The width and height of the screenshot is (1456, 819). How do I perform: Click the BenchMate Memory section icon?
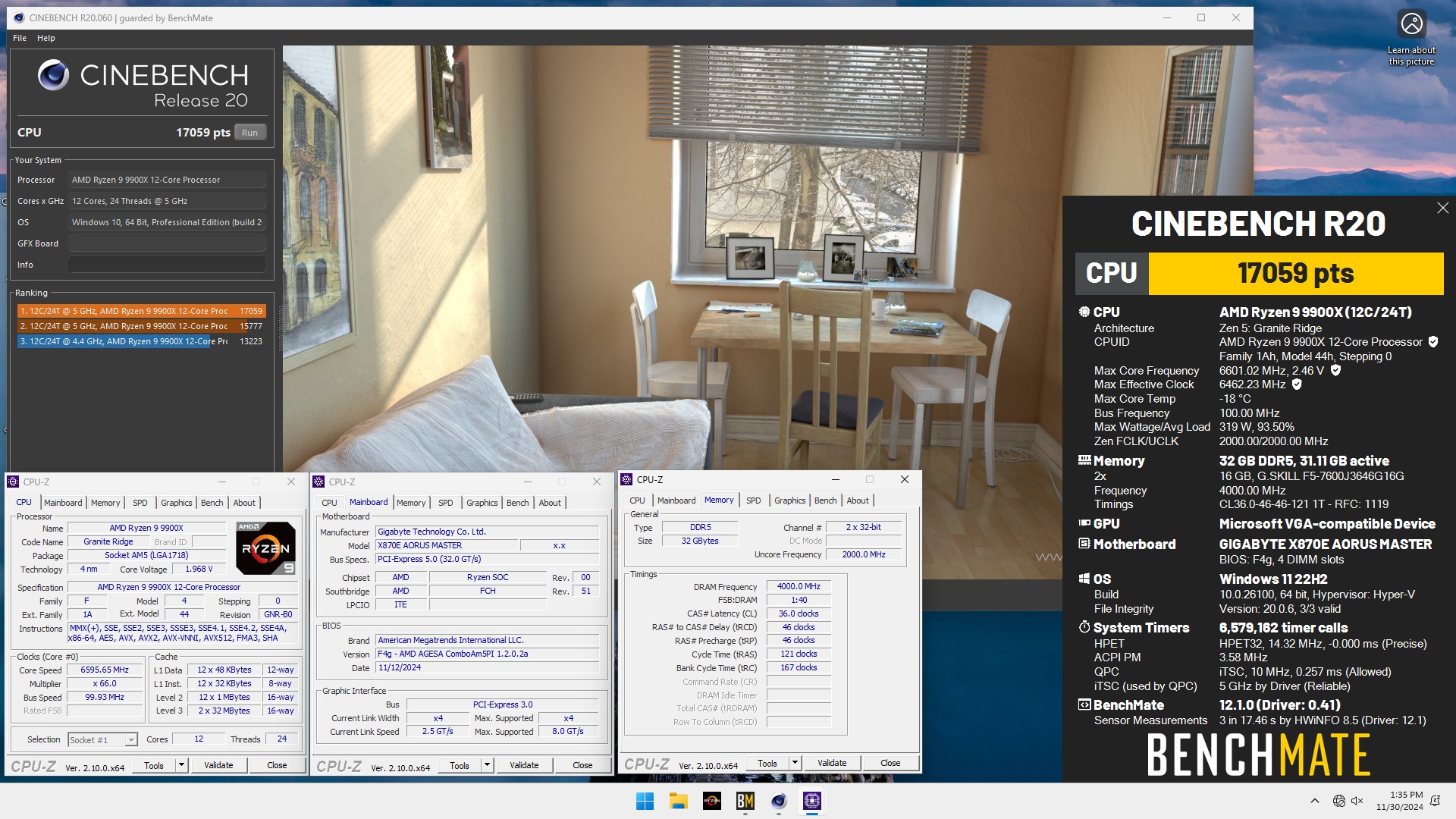(x=1084, y=460)
